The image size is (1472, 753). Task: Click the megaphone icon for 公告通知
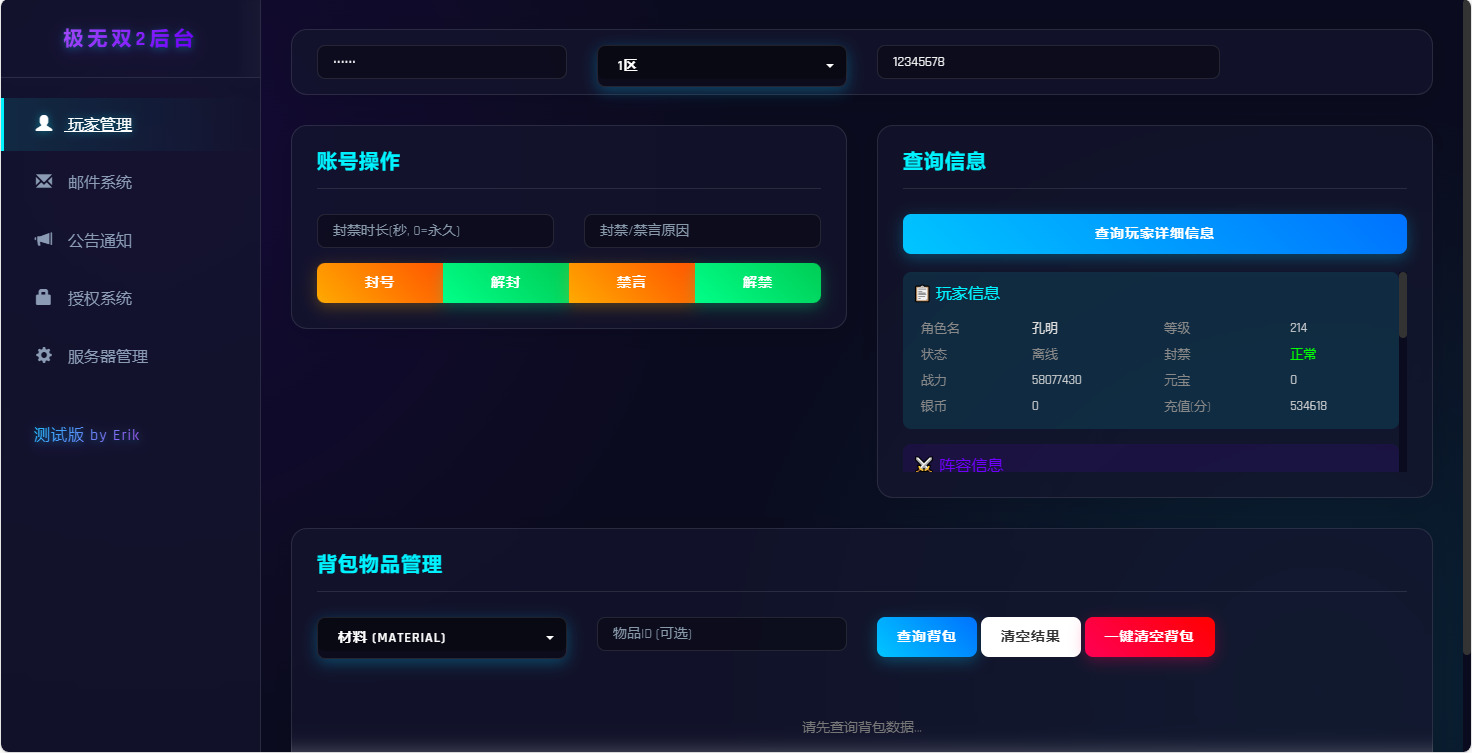point(42,239)
